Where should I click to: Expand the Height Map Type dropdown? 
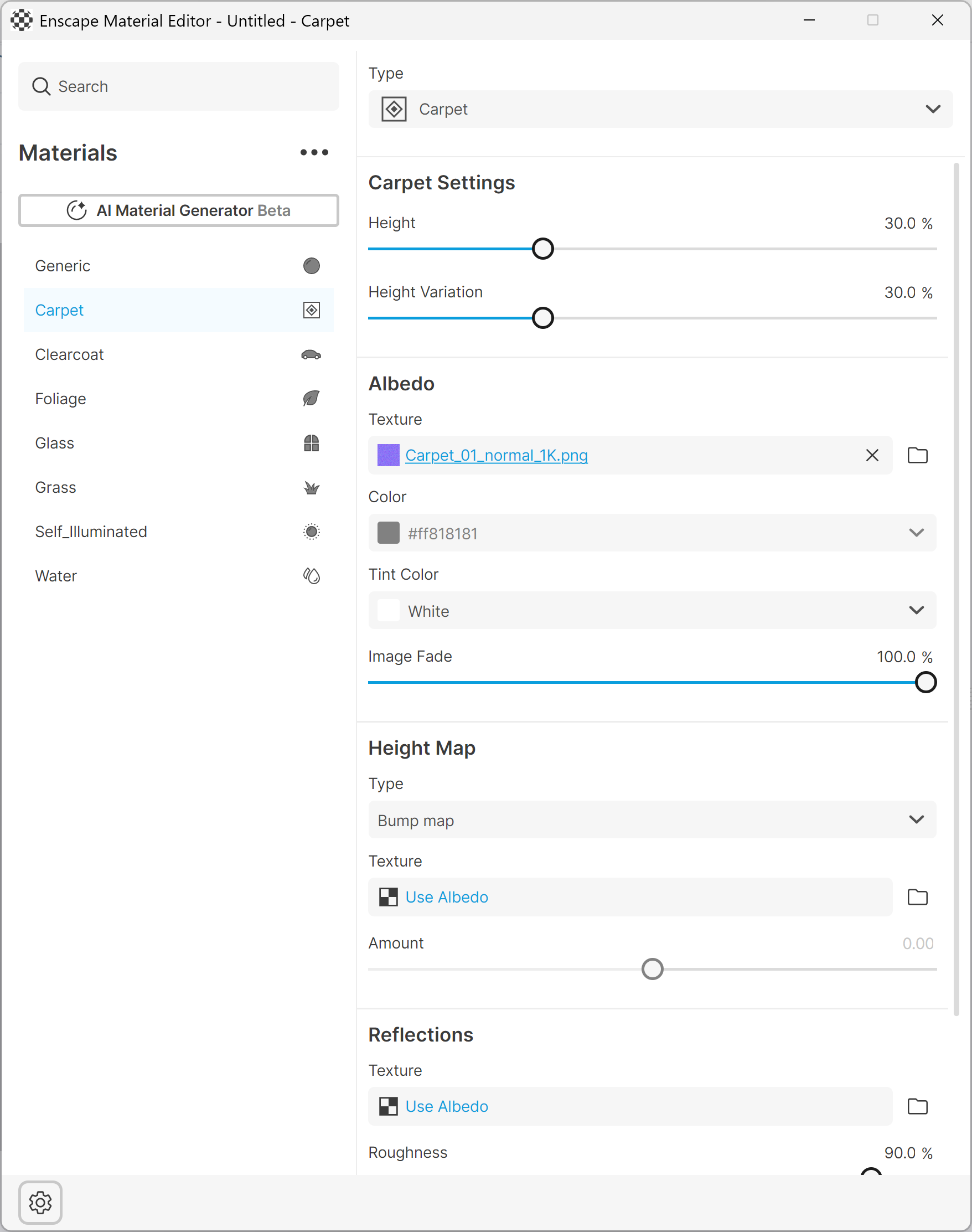pyautogui.click(x=652, y=820)
